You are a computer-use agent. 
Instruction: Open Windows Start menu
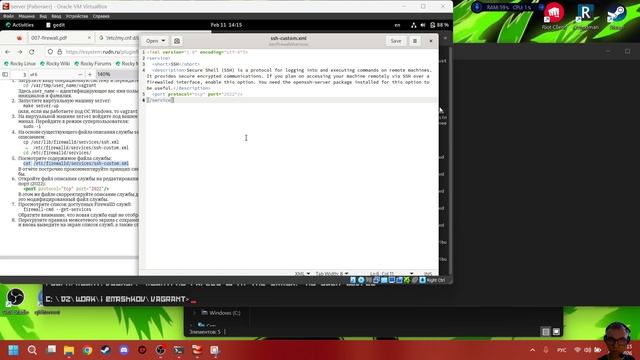13,350
